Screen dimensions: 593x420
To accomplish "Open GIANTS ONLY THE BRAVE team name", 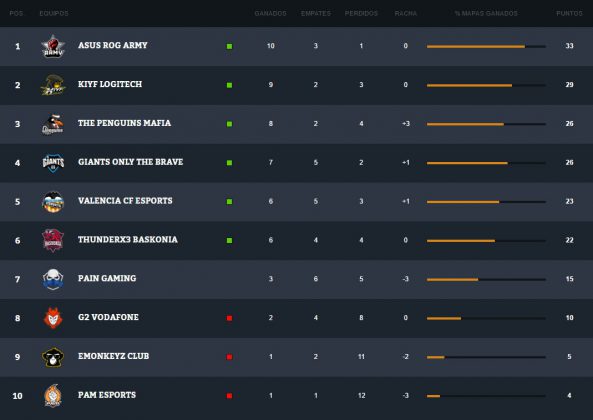I will click(130, 162).
